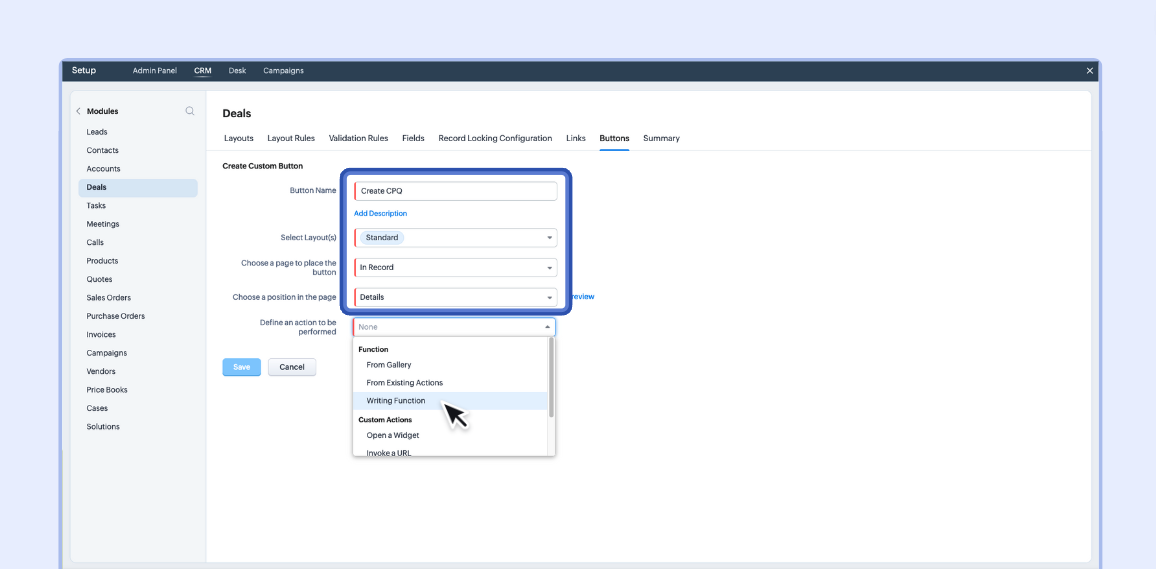Go to the Summary tab

pos(661,138)
